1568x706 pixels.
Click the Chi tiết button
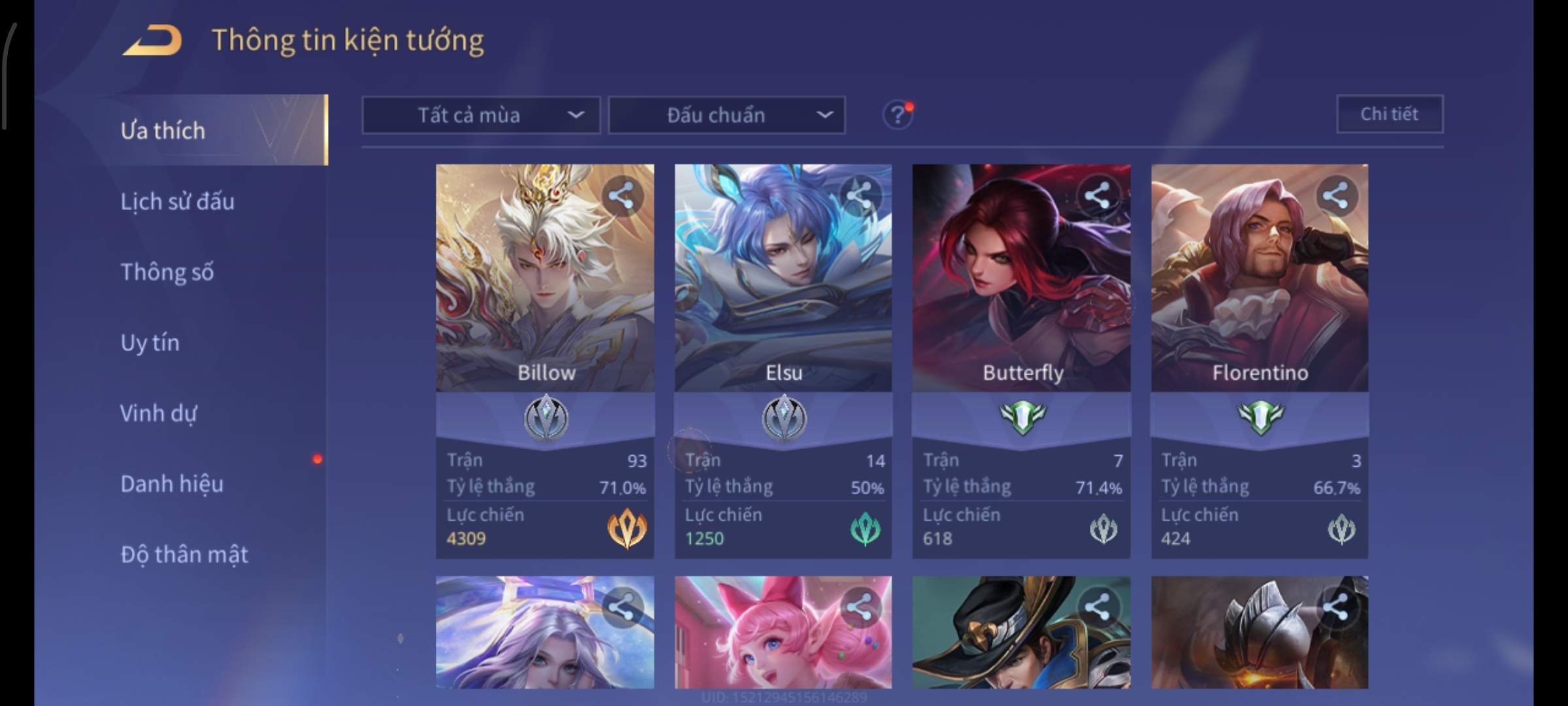(1390, 114)
